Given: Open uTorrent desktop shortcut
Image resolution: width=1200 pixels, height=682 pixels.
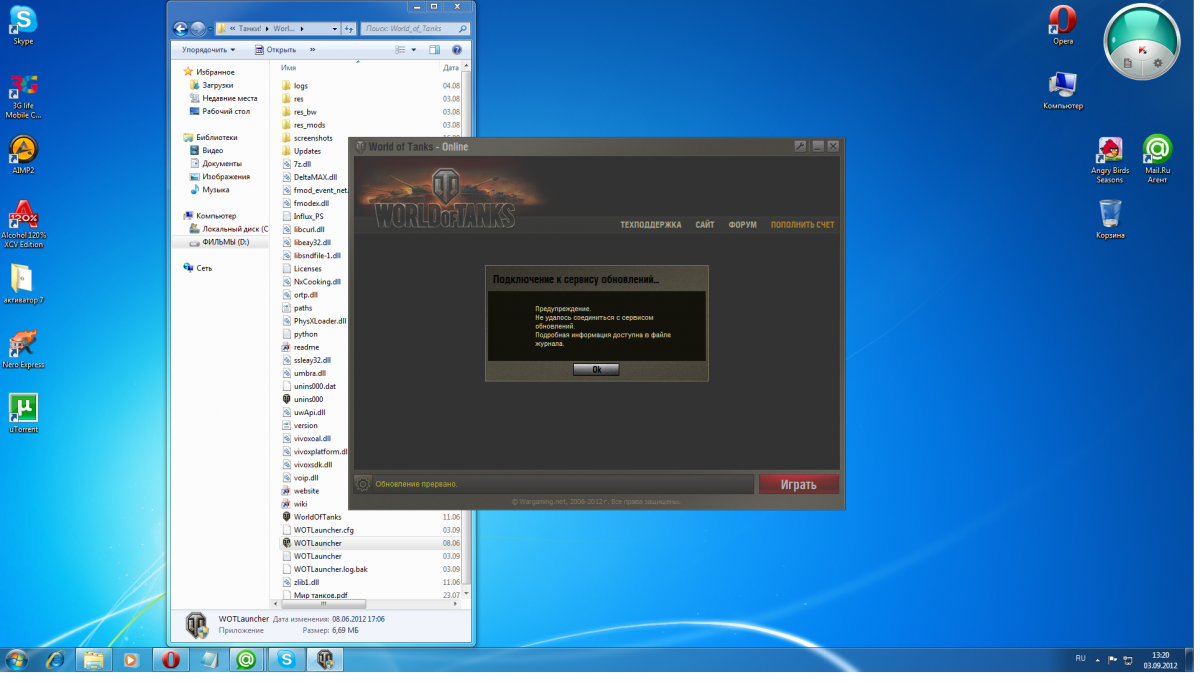Looking at the screenshot, I should coord(23,408).
